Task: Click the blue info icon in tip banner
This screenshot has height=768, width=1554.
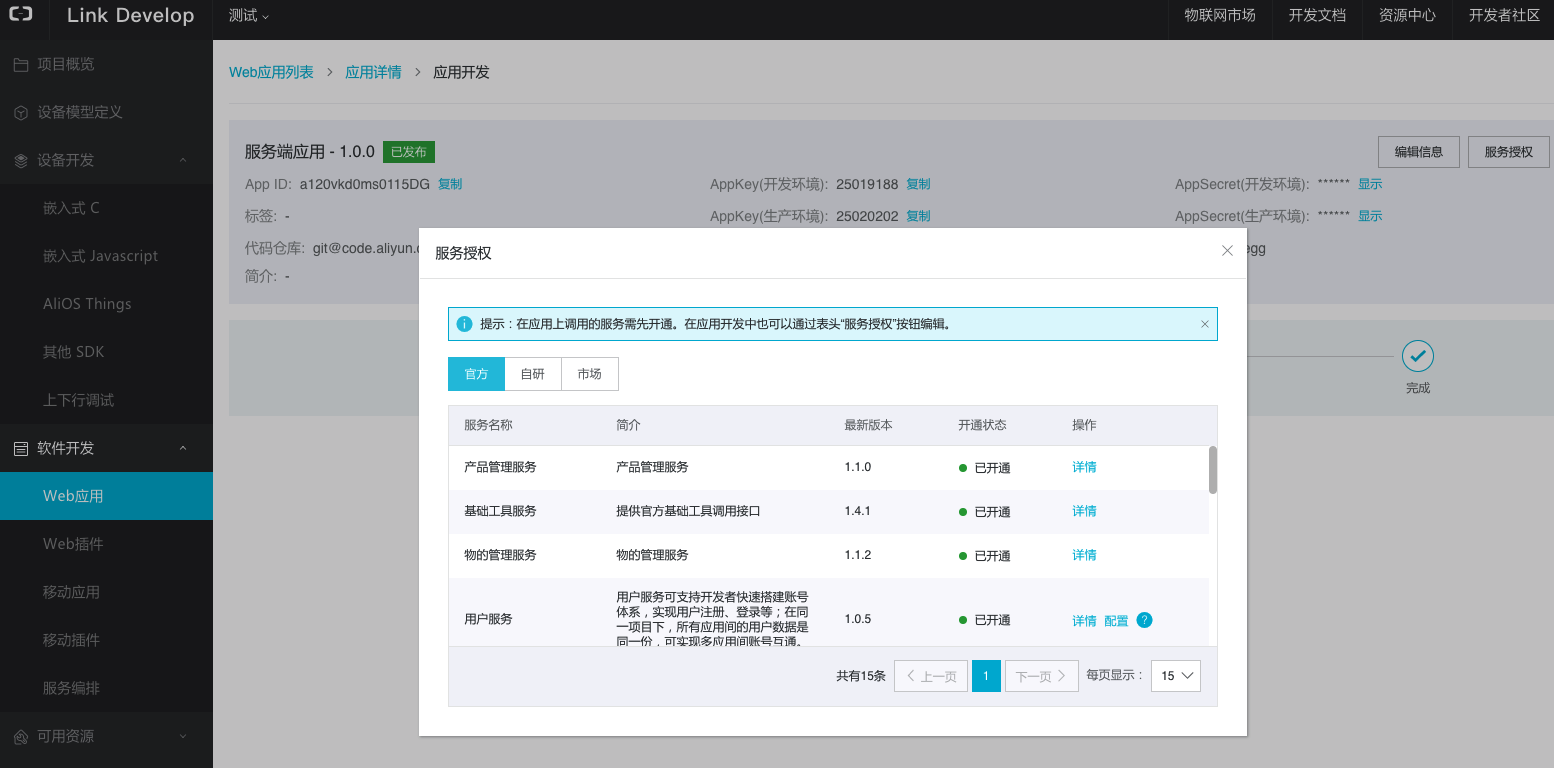Action: [x=464, y=324]
